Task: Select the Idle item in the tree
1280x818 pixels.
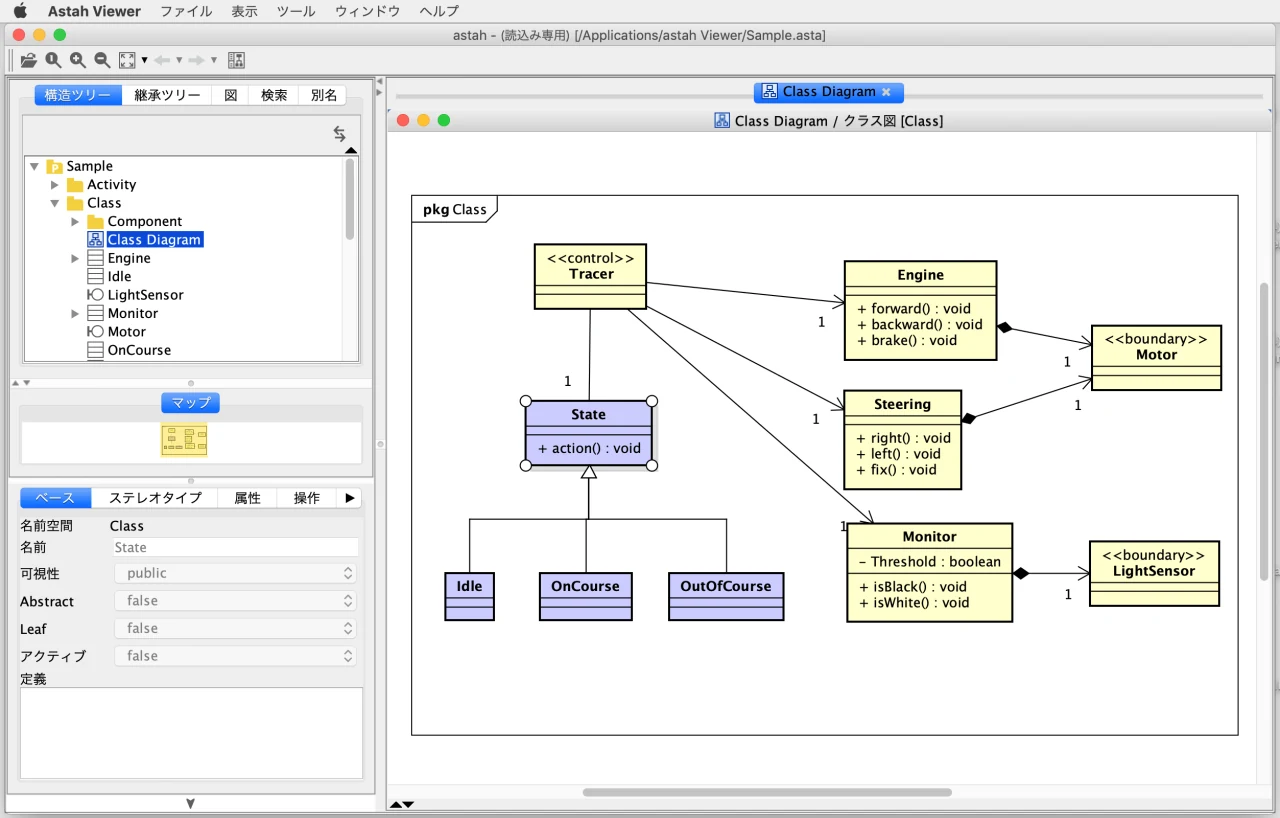Action: [119, 277]
